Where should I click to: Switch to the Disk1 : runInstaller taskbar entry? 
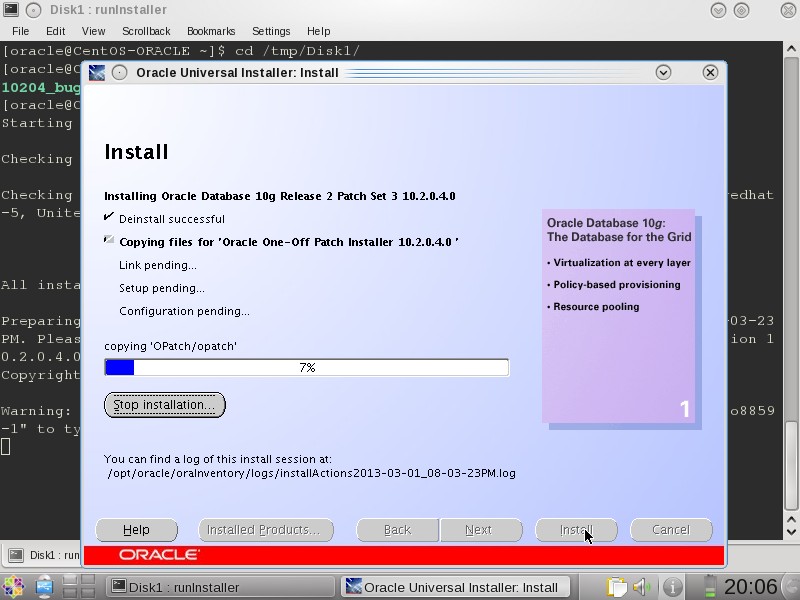(x=220, y=587)
